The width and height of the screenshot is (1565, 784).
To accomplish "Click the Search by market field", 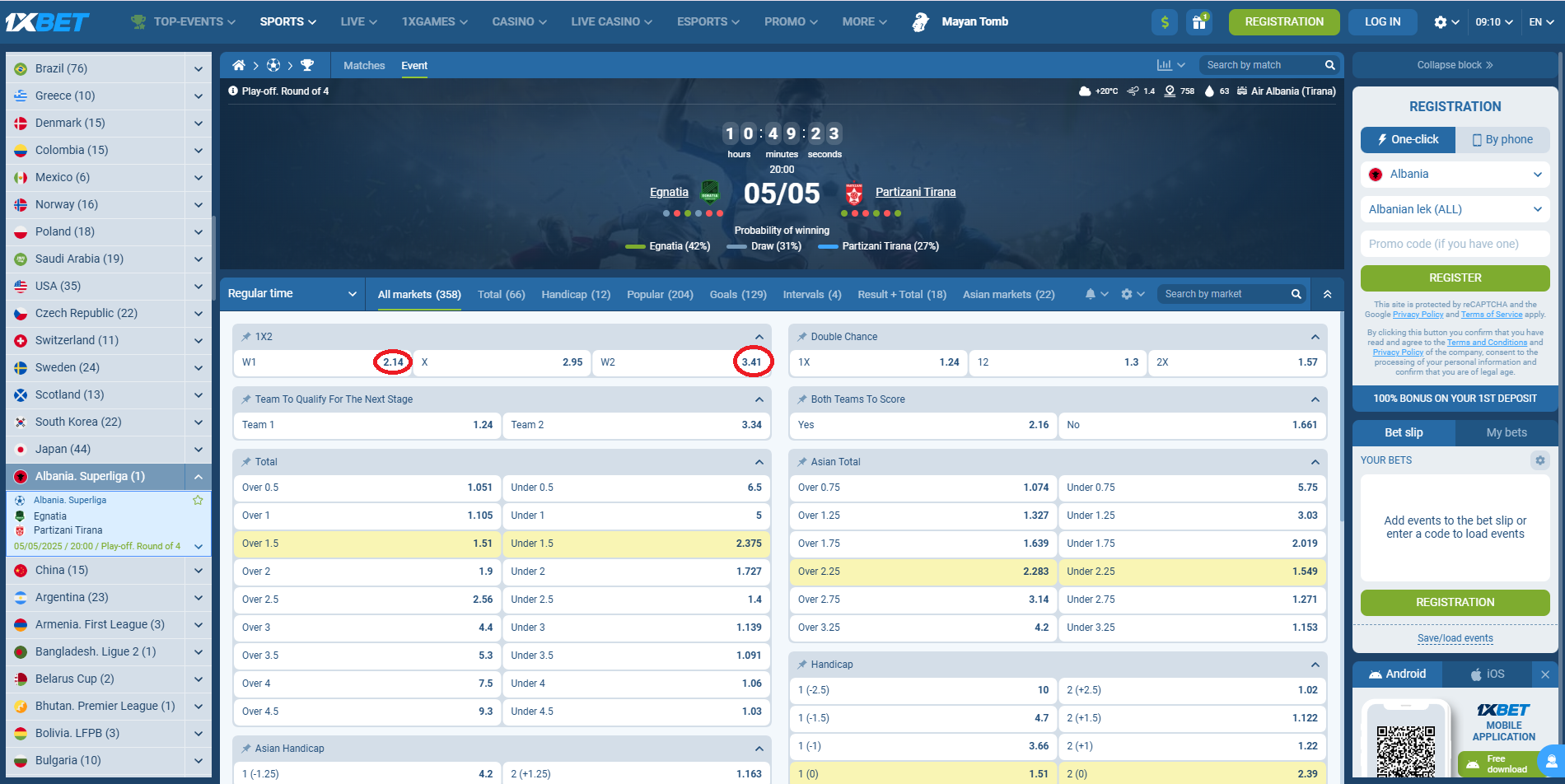I will coord(1223,294).
